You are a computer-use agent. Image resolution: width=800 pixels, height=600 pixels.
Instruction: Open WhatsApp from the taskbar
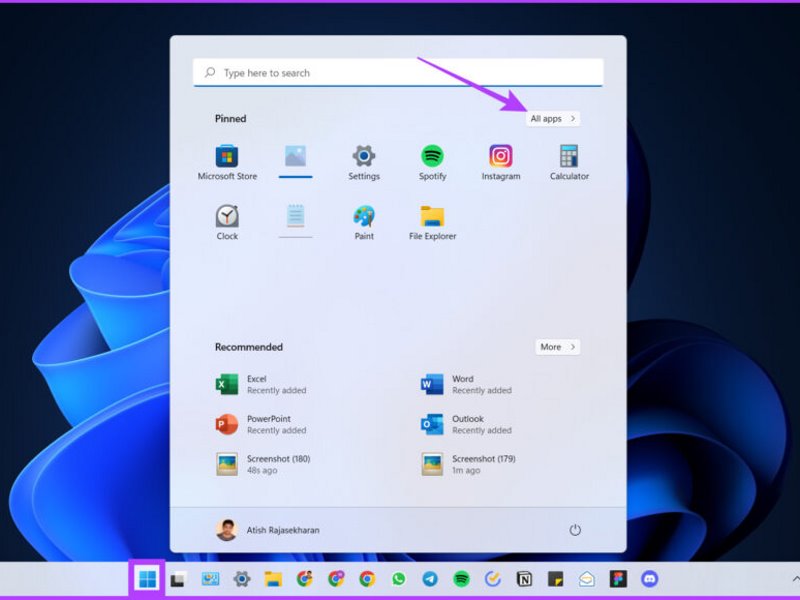click(398, 579)
